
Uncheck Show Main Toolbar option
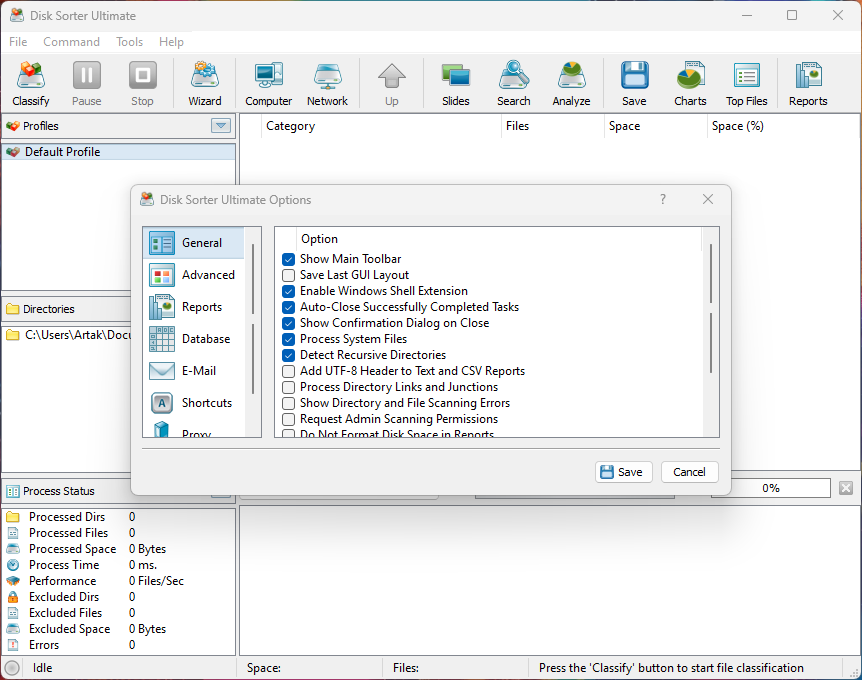289,259
